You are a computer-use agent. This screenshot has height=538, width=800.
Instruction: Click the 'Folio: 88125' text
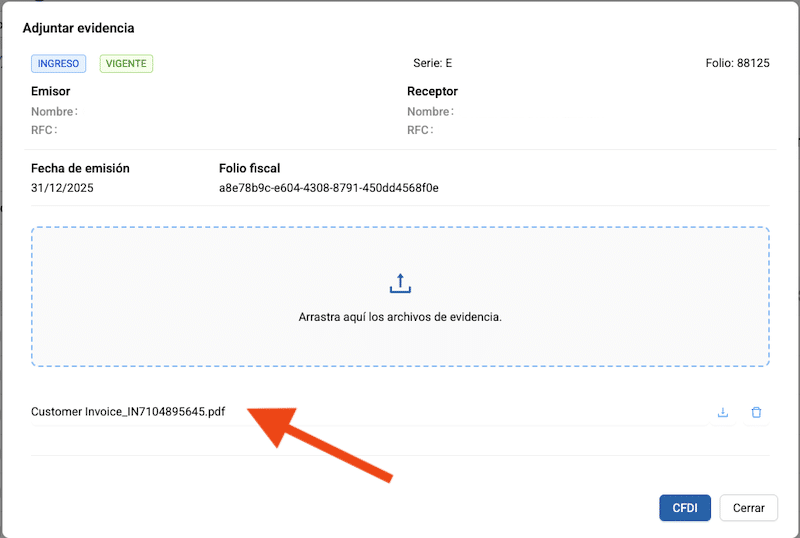click(737, 63)
